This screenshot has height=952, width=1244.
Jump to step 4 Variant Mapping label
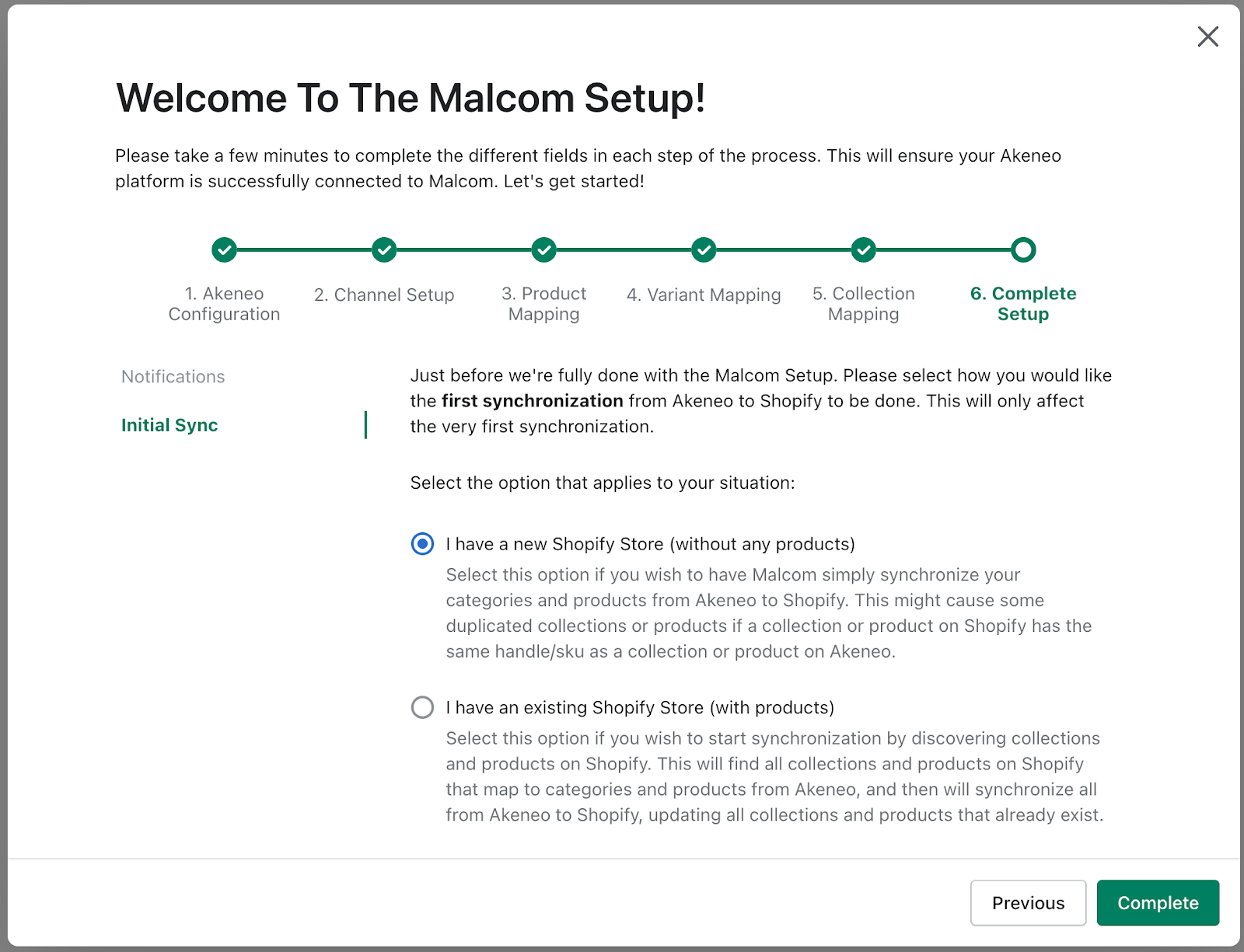(704, 295)
